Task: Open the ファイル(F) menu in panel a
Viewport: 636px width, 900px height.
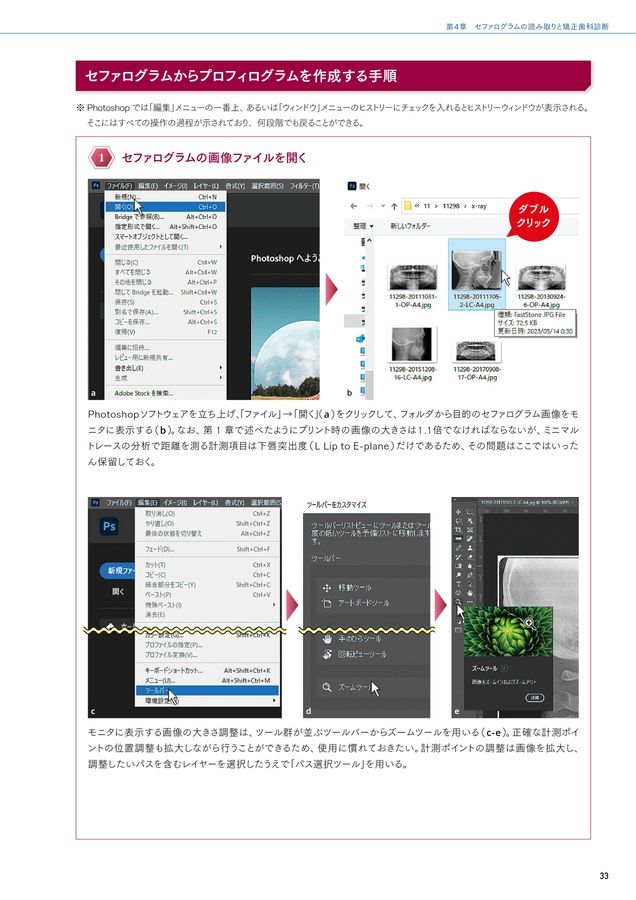Action: click(119, 185)
